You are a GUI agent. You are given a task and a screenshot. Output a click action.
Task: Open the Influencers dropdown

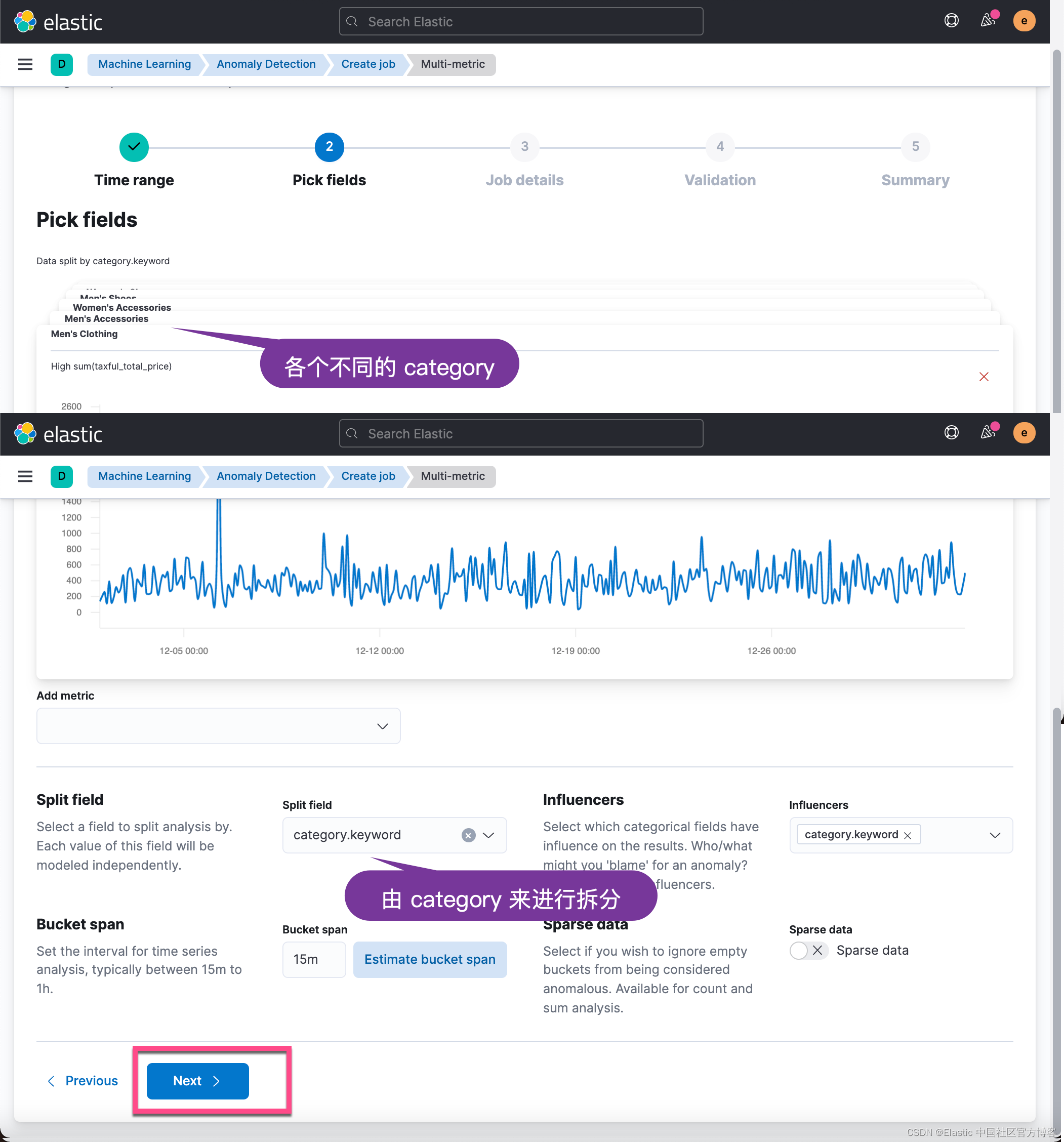tap(995, 835)
